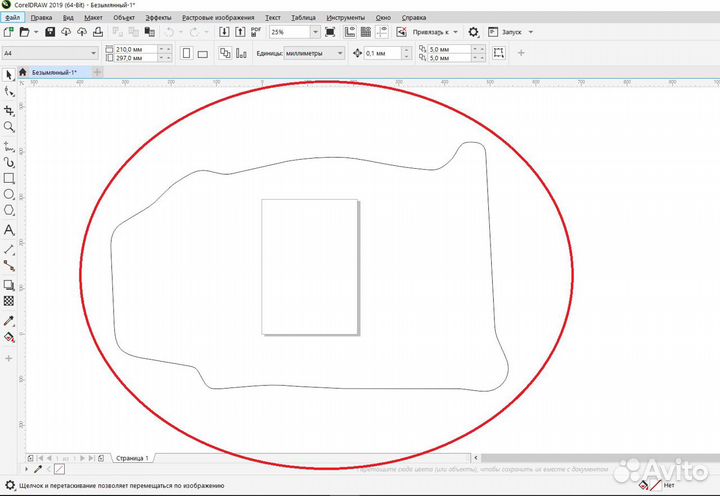Toggle Current page layout button
Screen dimensions: 720x496
(241, 53)
